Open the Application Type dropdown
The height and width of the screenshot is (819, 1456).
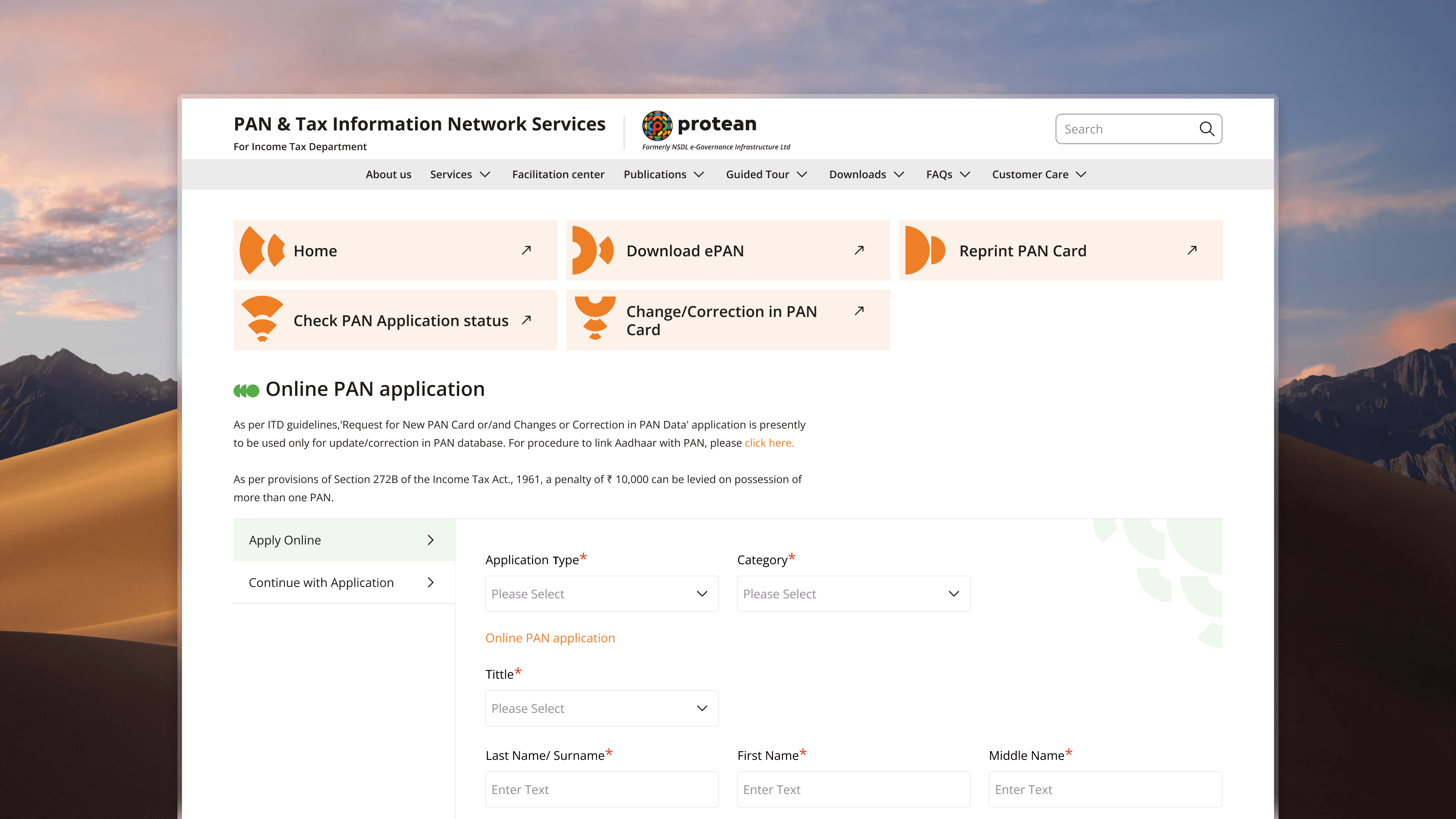tap(601, 593)
